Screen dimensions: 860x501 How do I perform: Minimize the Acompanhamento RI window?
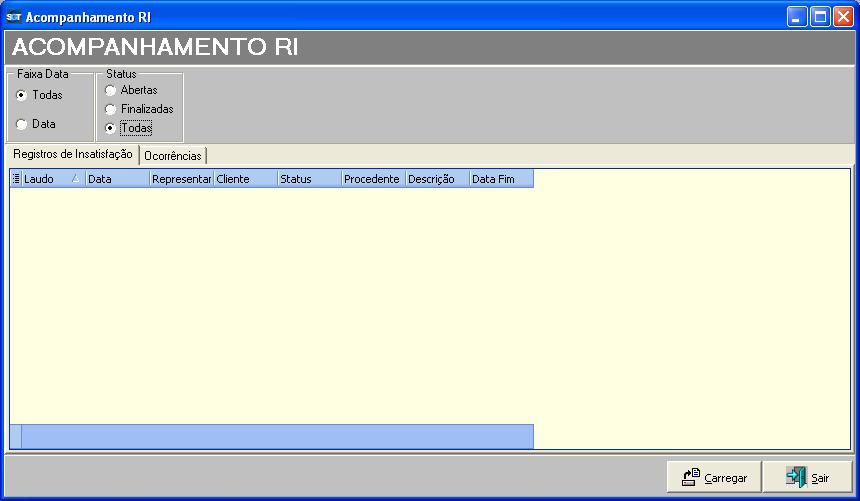tap(796, 17)
